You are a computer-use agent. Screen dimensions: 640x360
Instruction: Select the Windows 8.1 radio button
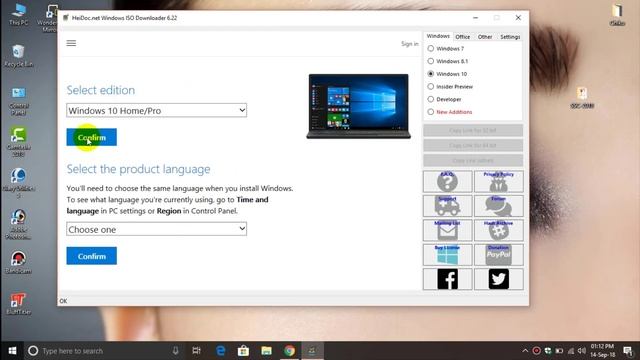(431, 61)
